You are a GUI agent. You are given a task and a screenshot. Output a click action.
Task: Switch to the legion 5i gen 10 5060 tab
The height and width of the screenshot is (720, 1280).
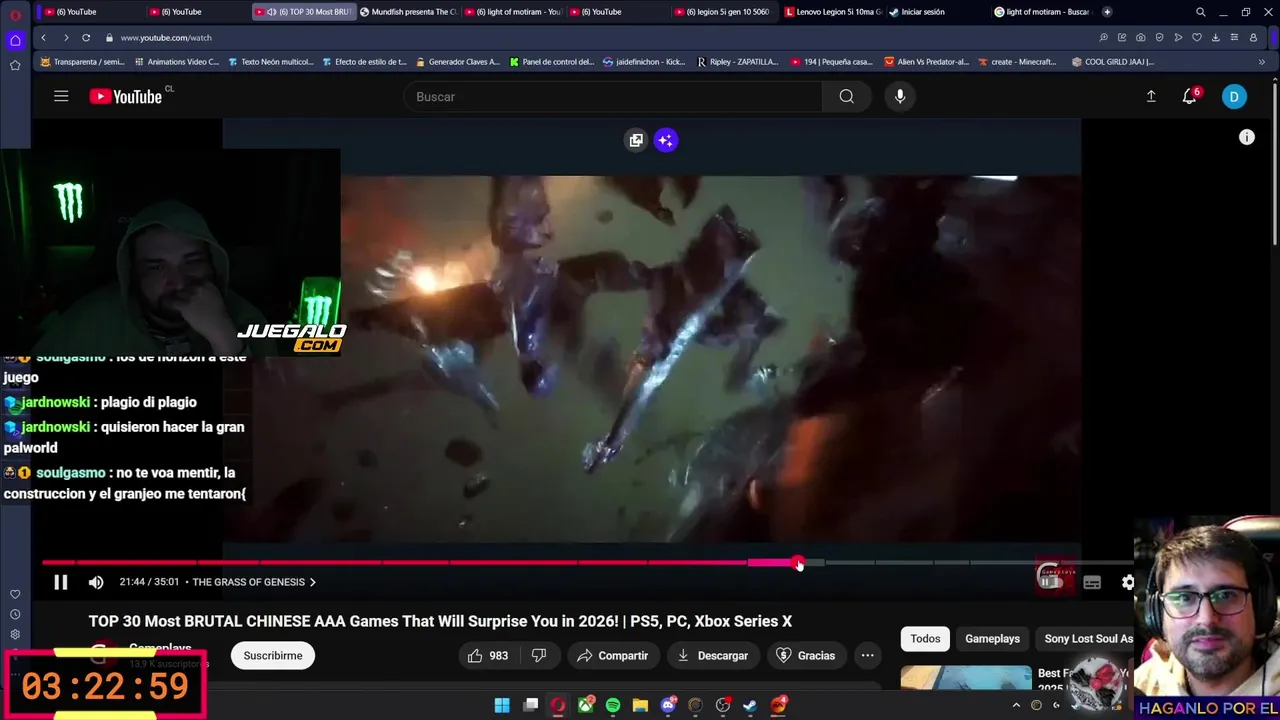(x=723, y=12)
